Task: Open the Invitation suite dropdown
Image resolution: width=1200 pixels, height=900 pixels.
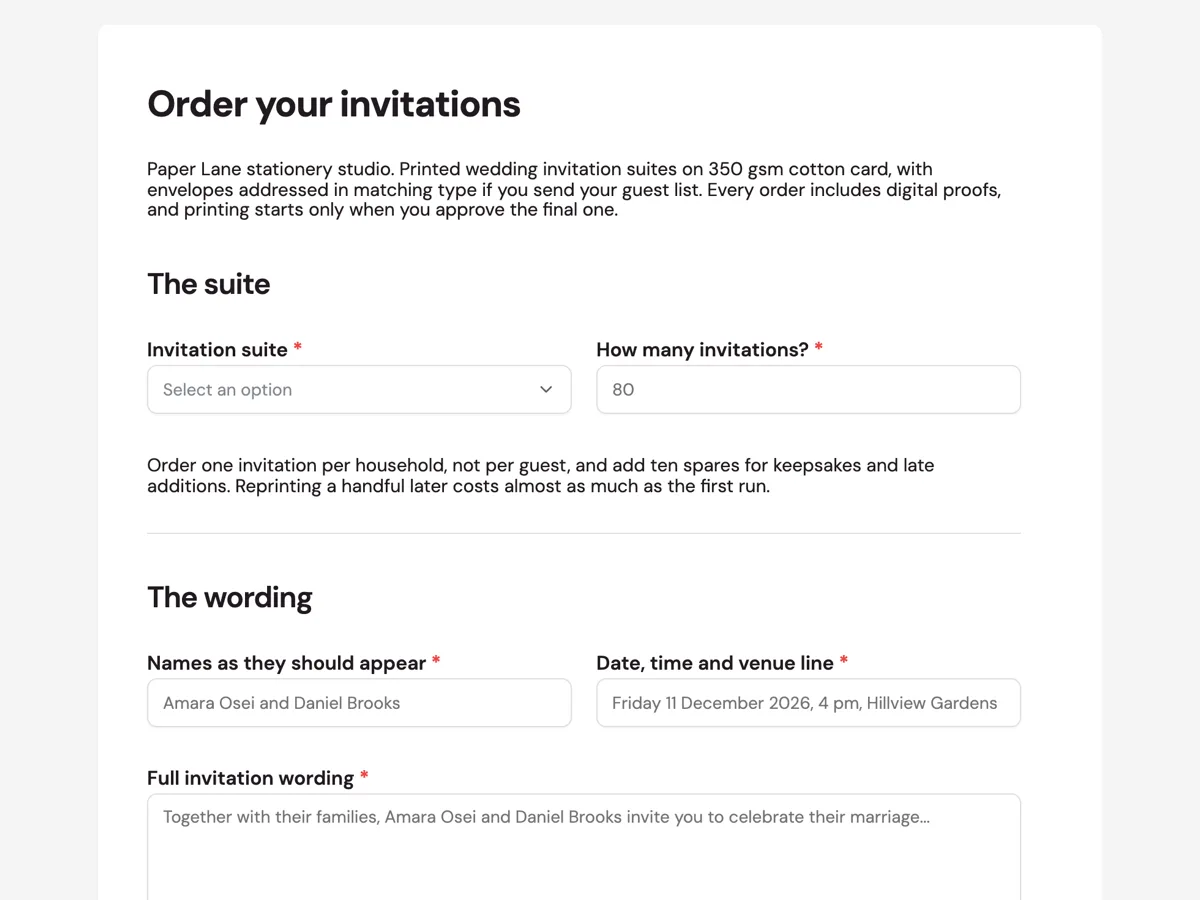Action: 359,389
